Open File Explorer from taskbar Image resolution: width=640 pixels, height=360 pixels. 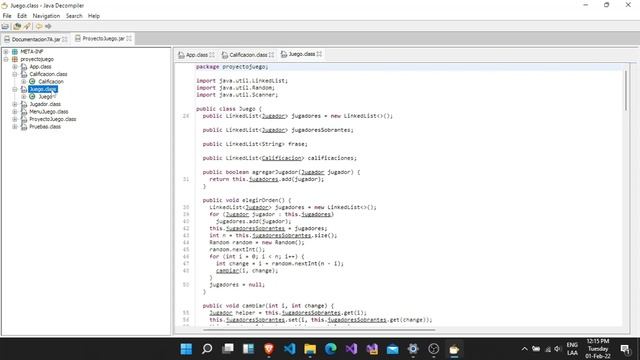point(310,349)
